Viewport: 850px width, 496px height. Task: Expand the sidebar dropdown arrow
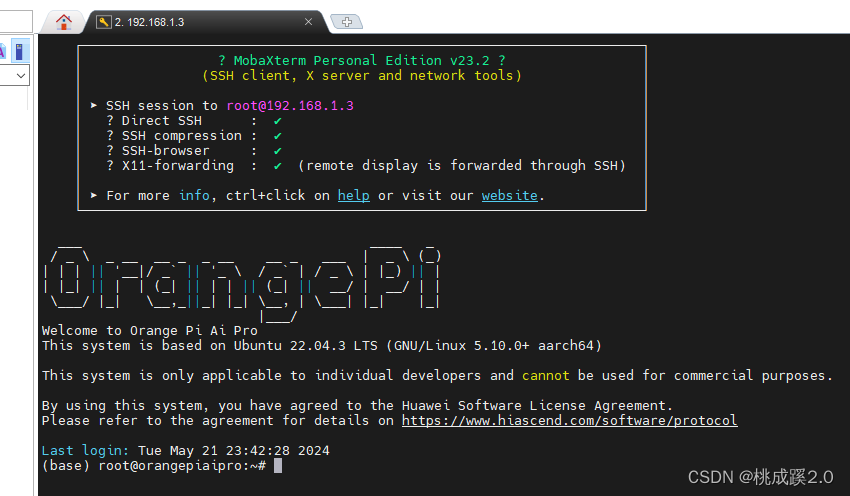point(21,76)
